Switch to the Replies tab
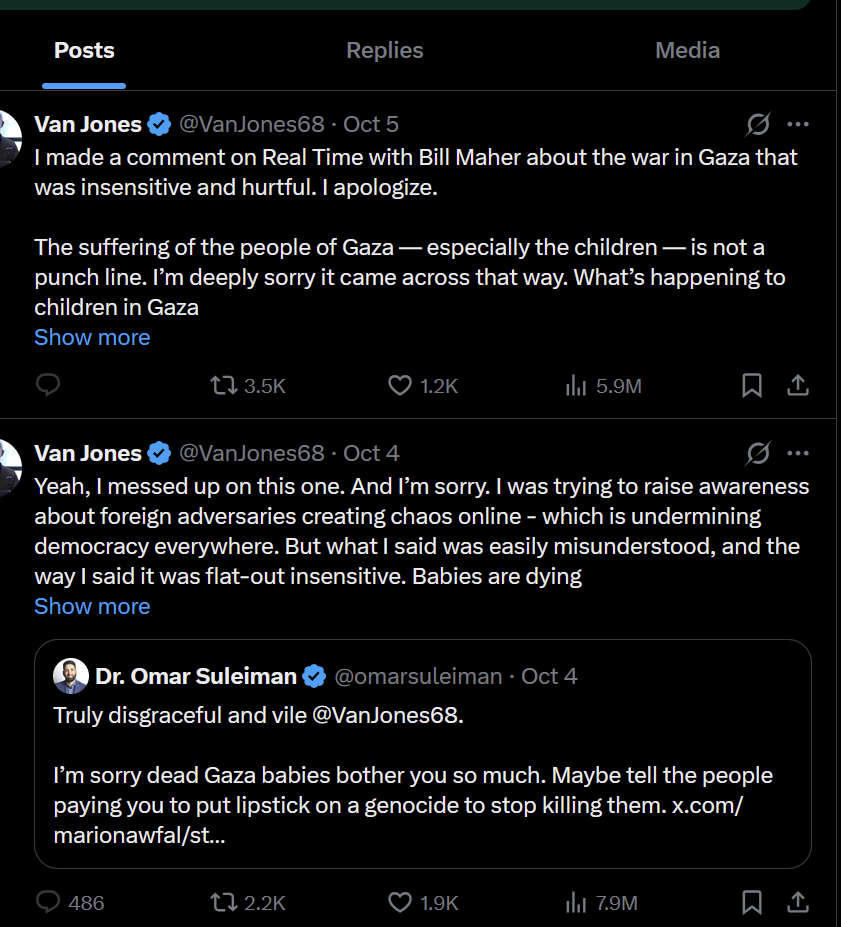The width and height of the screenshot is (841, 927). click(x=385, y=50)
